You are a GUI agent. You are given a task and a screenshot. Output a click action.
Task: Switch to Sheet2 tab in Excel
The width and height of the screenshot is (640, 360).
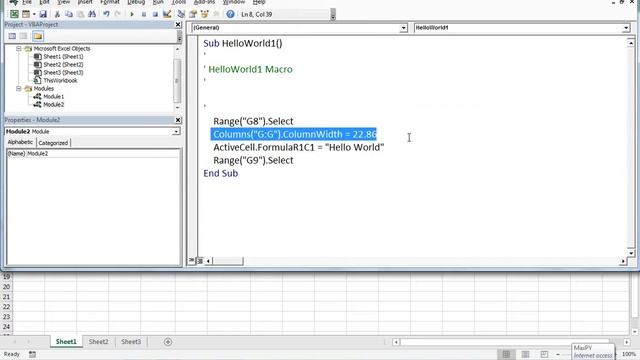pos(98,342)
